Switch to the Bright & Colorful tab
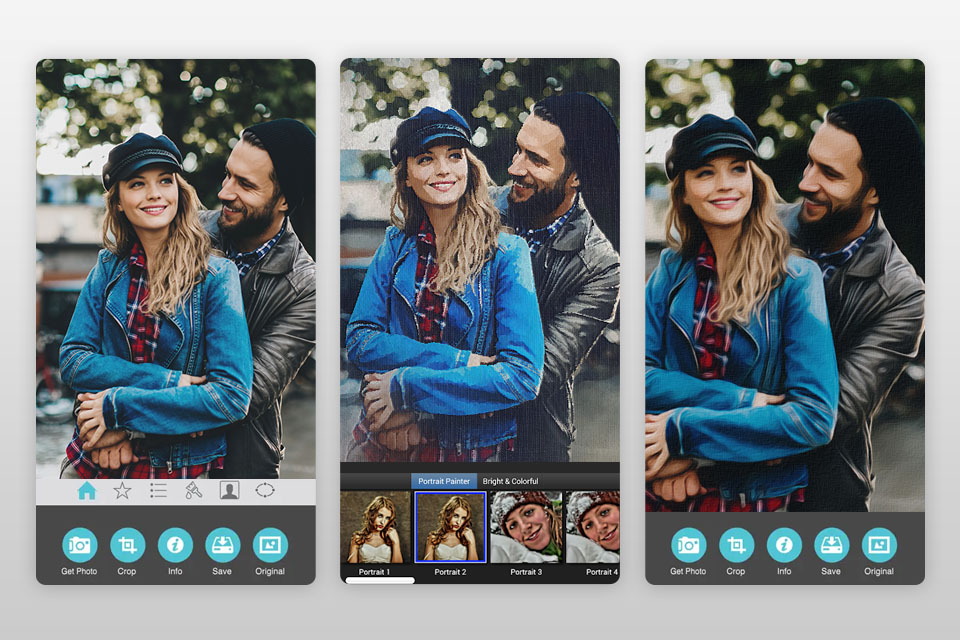The image size is (960, 640). 511,481
